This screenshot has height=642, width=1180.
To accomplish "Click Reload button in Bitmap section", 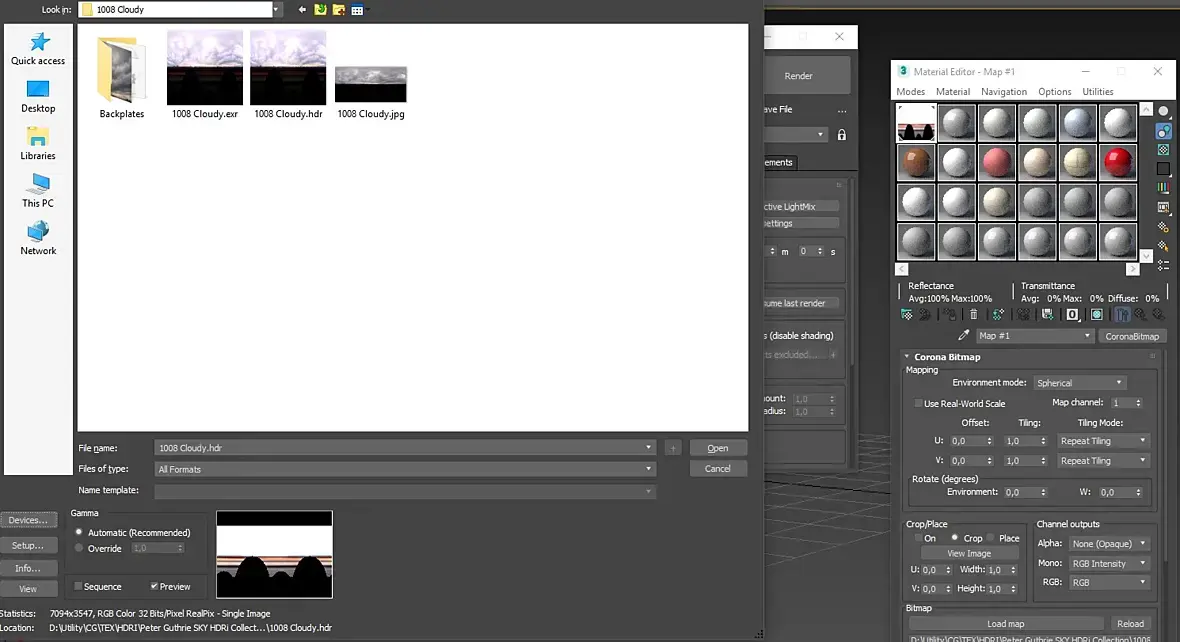I will (x=1130, y=623).
